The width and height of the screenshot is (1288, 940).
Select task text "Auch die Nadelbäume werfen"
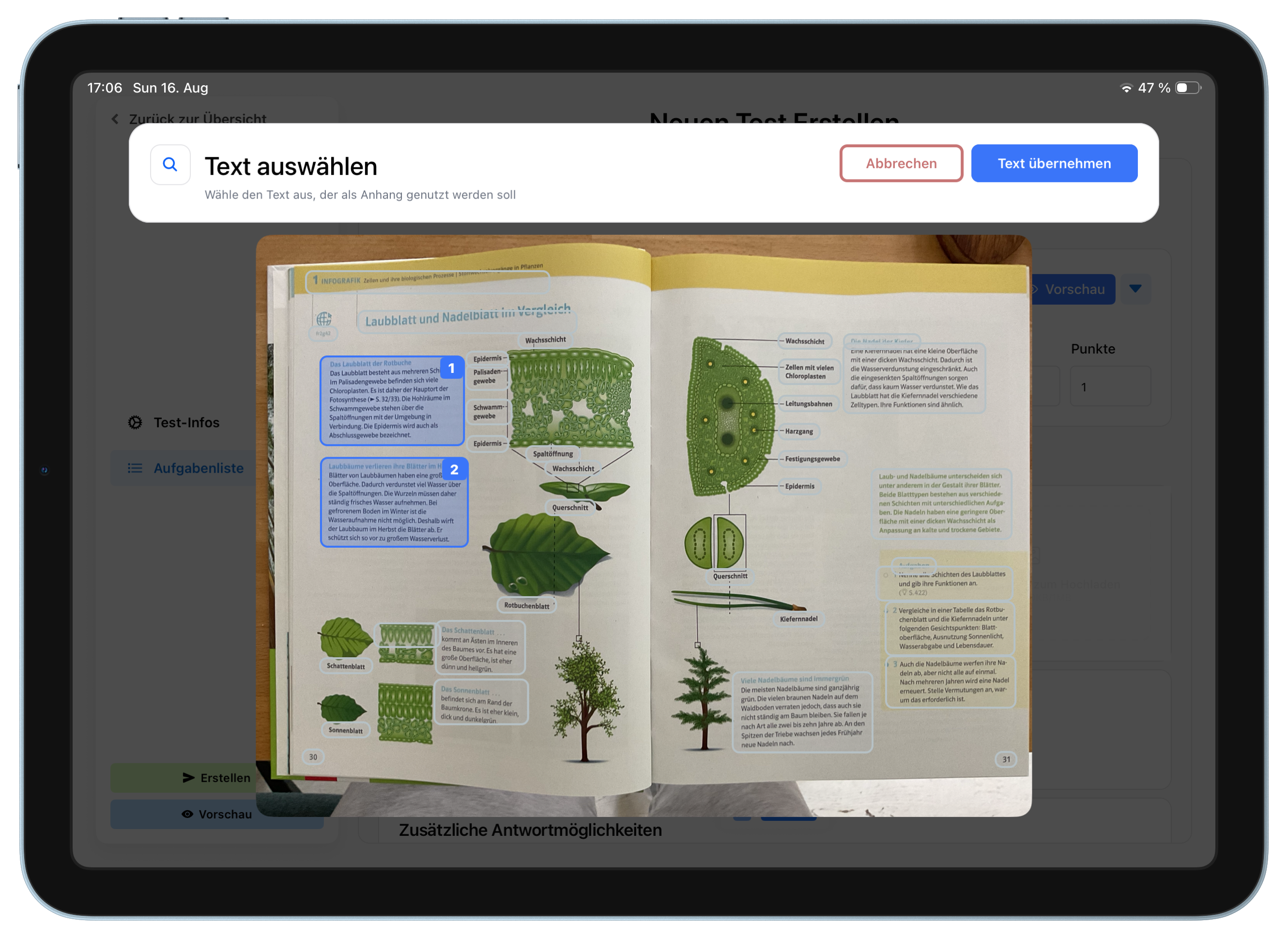pos(950,681)
